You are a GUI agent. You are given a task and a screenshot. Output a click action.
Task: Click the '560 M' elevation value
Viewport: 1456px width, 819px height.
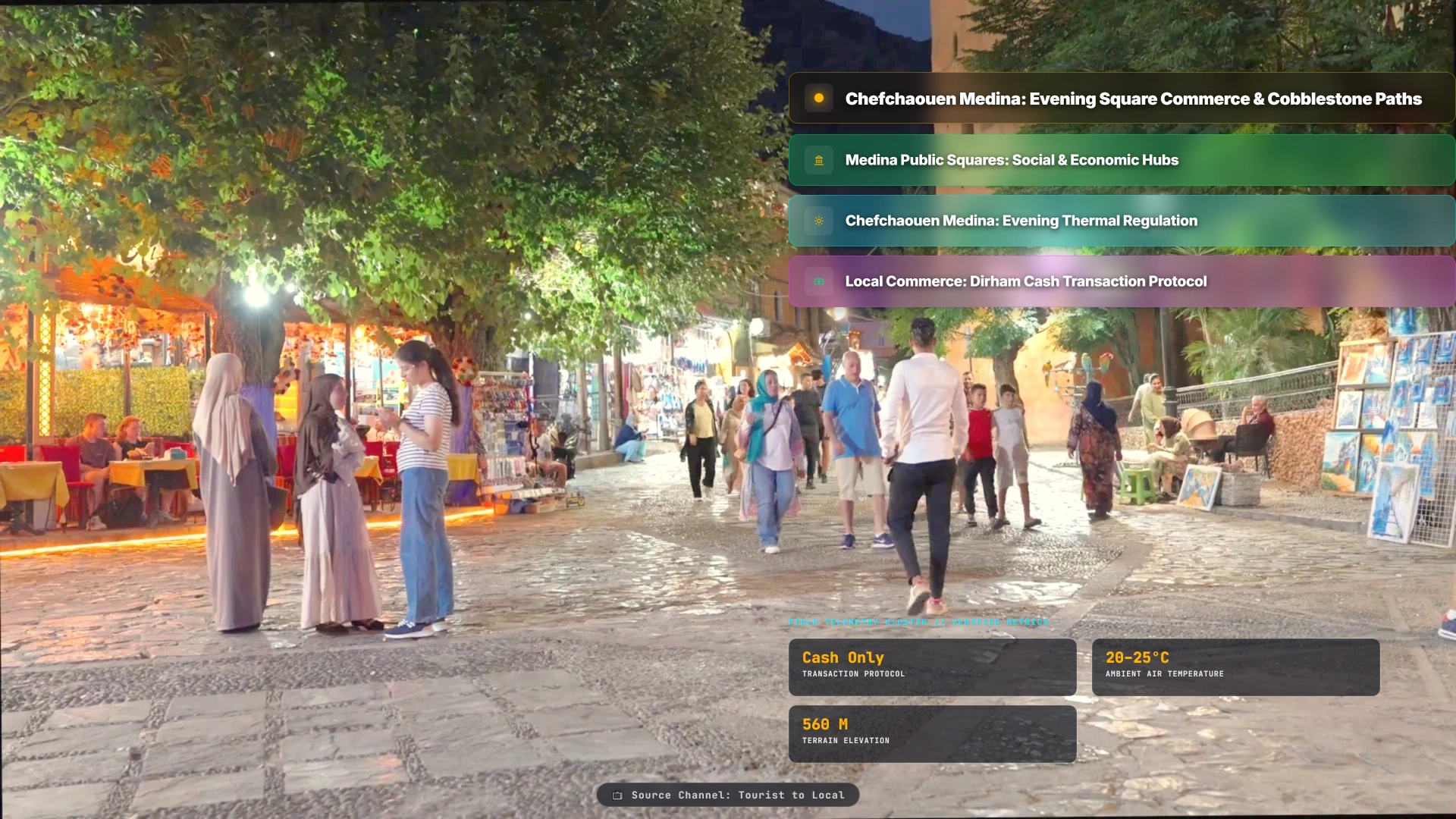(x=825, y=724)
